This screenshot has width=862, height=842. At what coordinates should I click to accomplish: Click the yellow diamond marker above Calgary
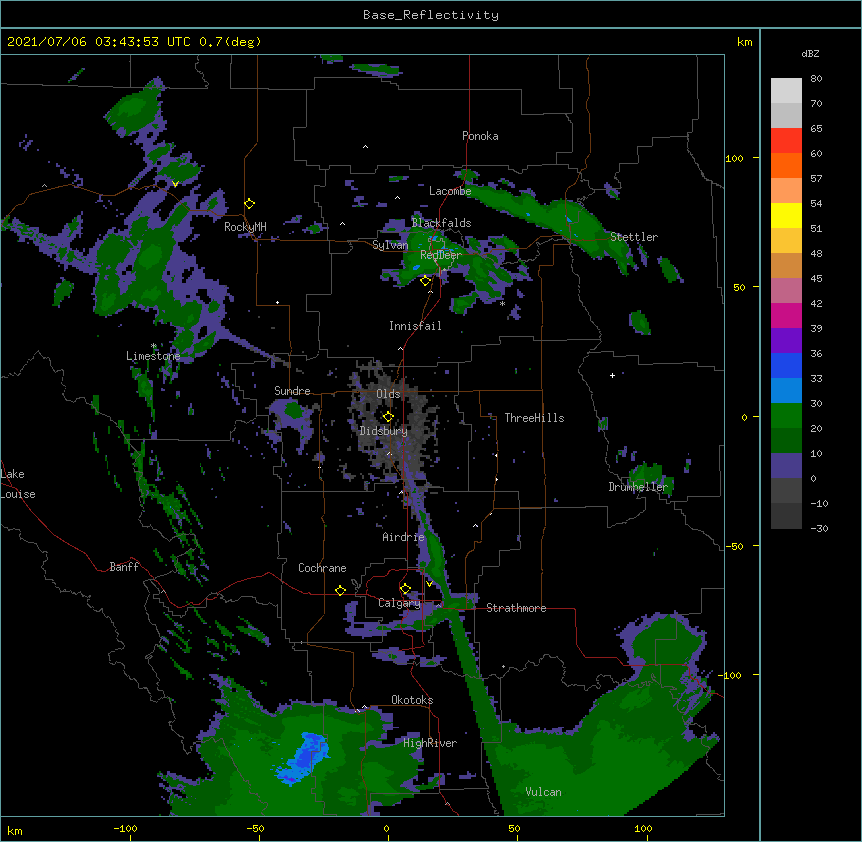tap(405, 589)
